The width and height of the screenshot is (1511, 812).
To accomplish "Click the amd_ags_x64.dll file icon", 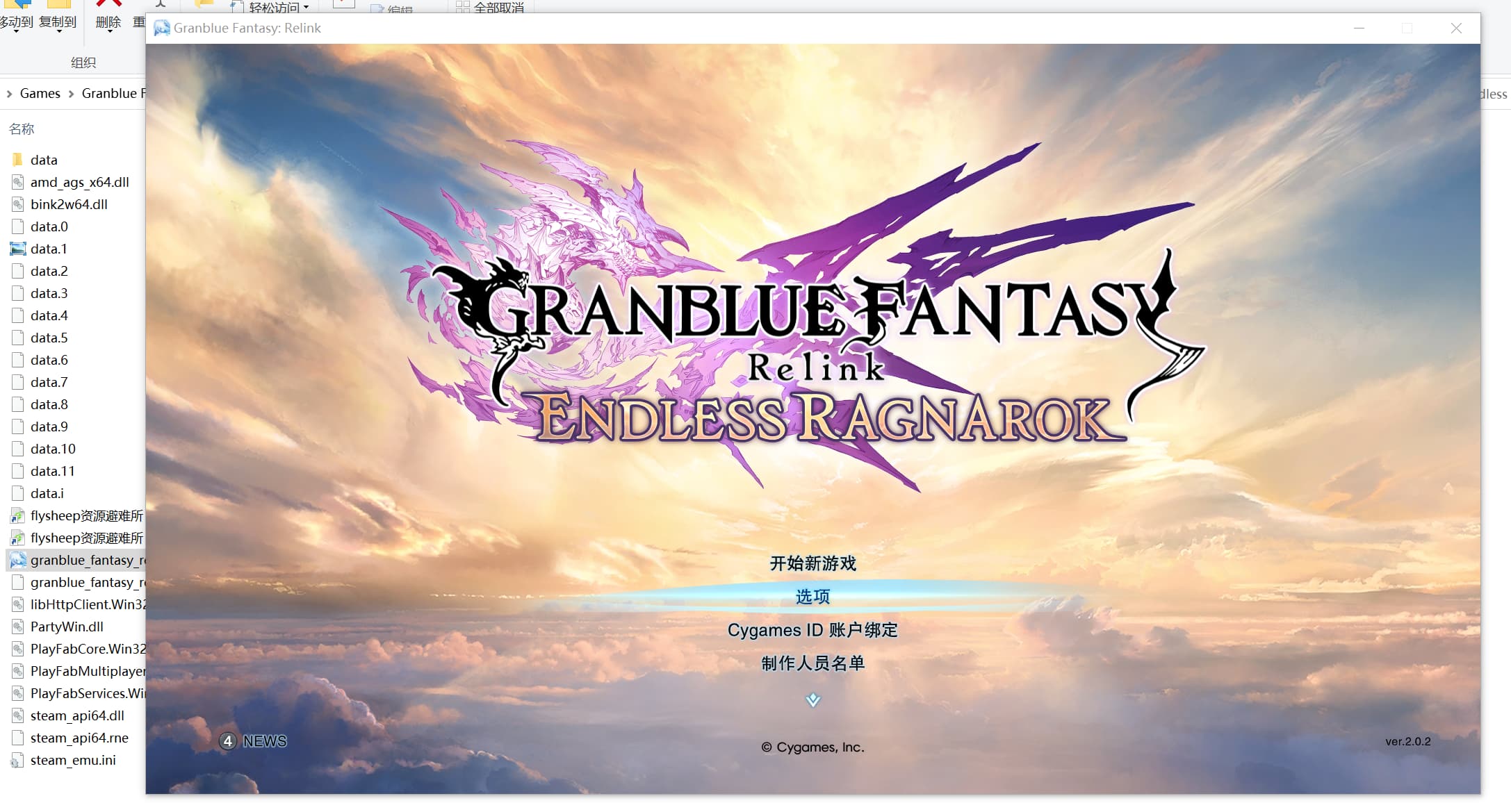I will pyautogui.click(x=17, y=182).
